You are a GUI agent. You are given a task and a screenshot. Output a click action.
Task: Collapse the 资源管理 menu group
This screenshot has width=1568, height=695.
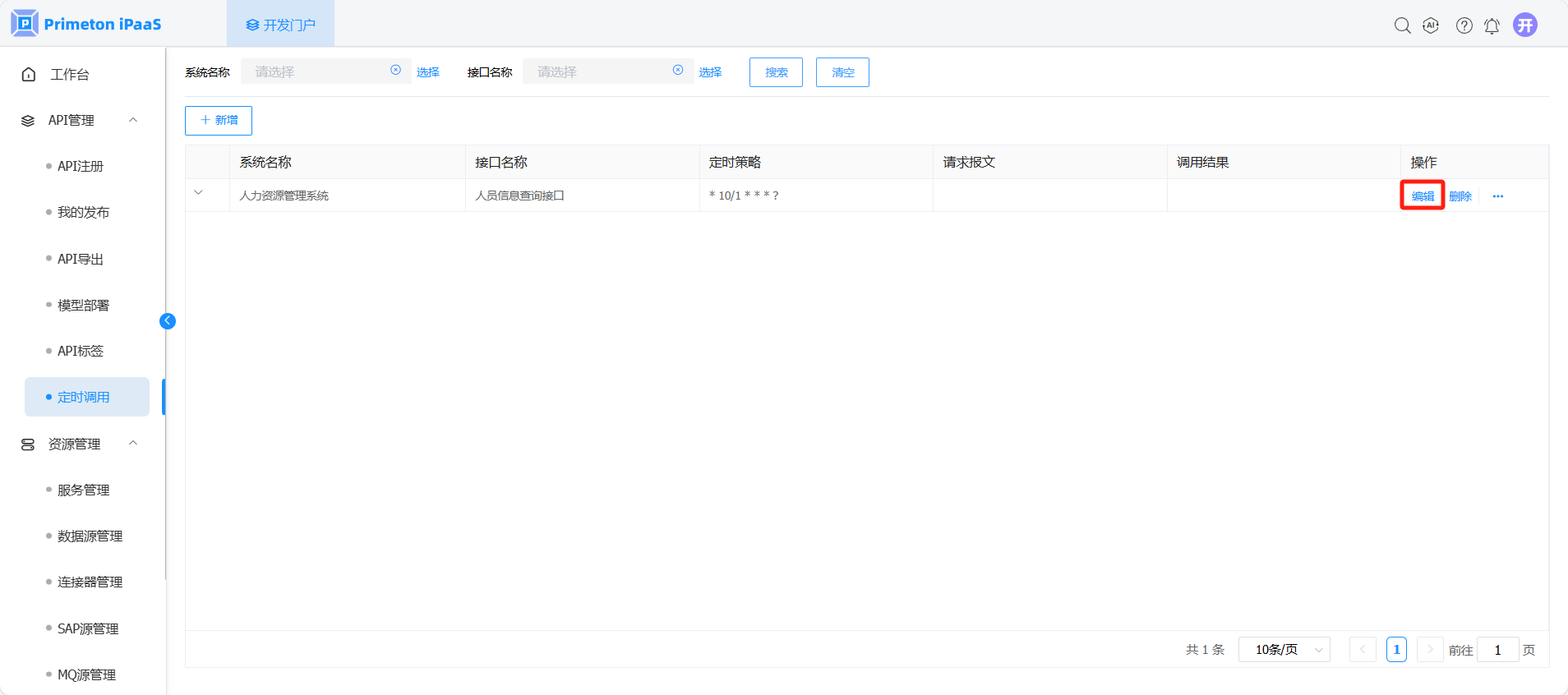(x=133, y=444)
